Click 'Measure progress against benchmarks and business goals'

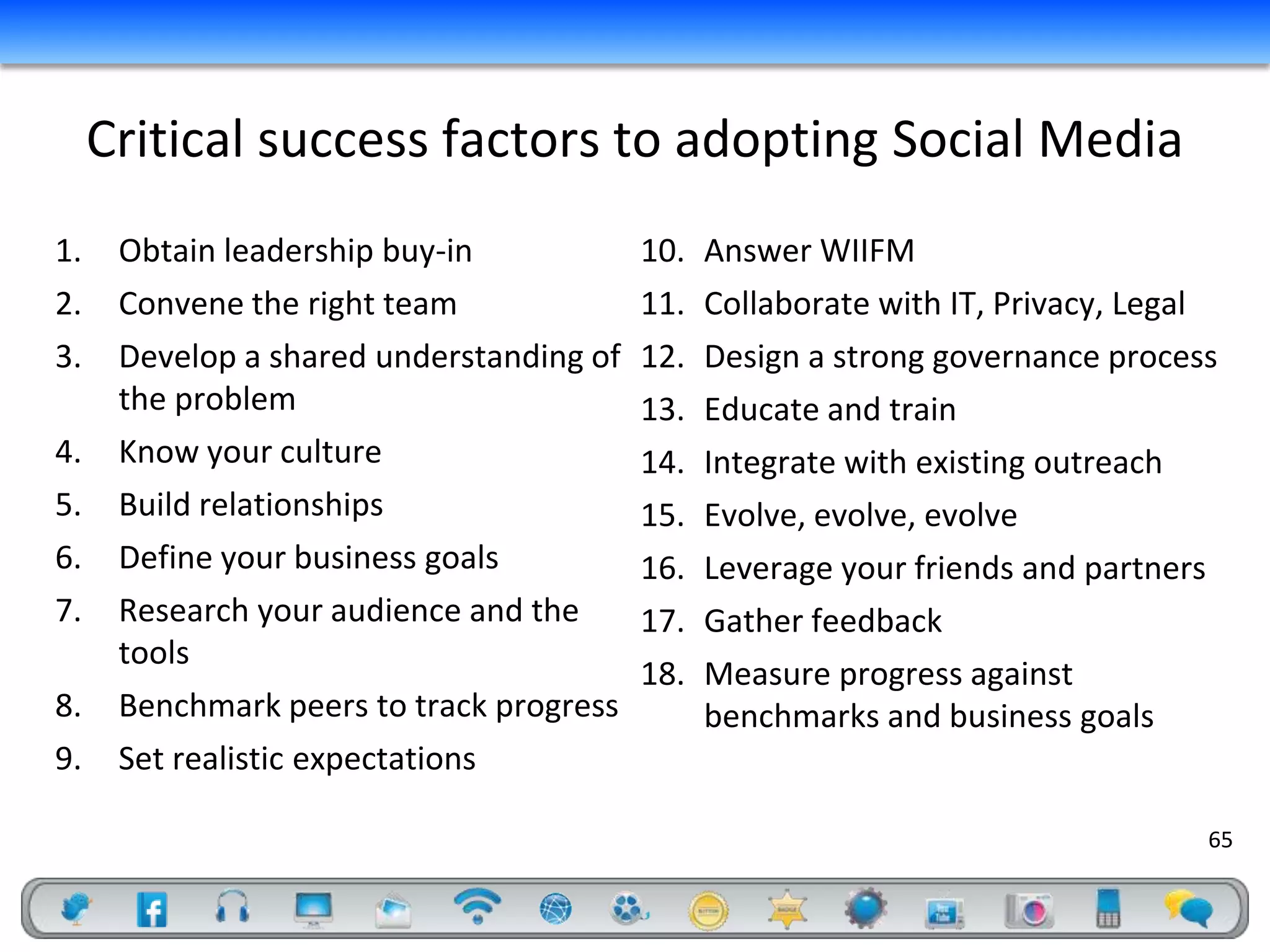pos(928,695)
